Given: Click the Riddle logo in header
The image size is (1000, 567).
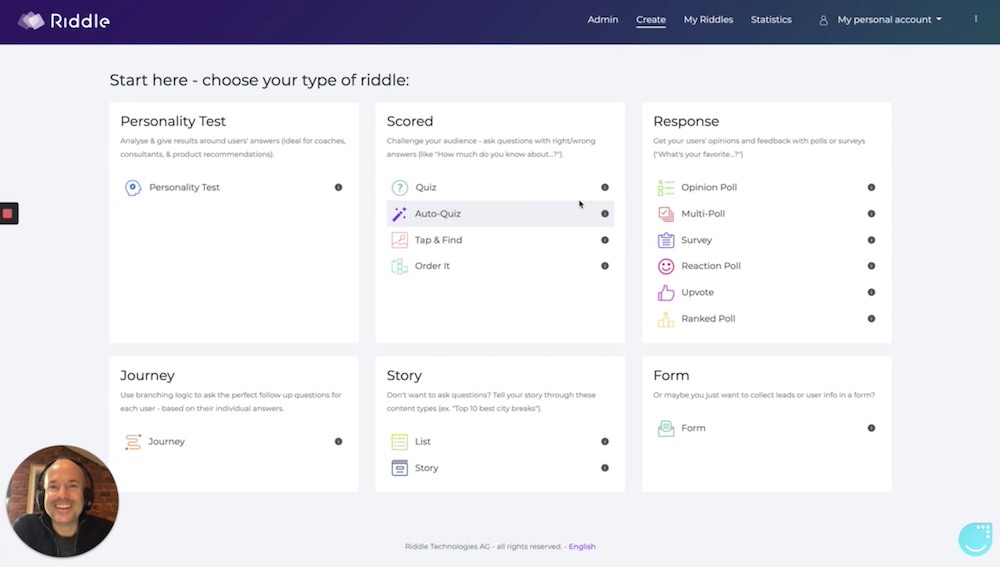Looking at the screenshot, I should (64, 21).
